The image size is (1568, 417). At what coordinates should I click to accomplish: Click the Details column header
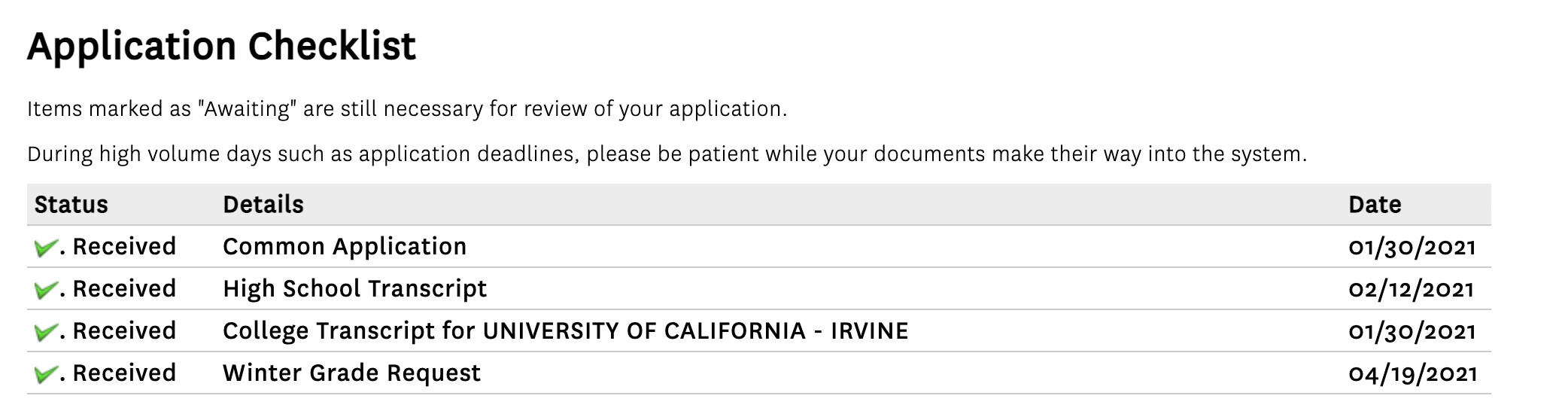point(263,205)
